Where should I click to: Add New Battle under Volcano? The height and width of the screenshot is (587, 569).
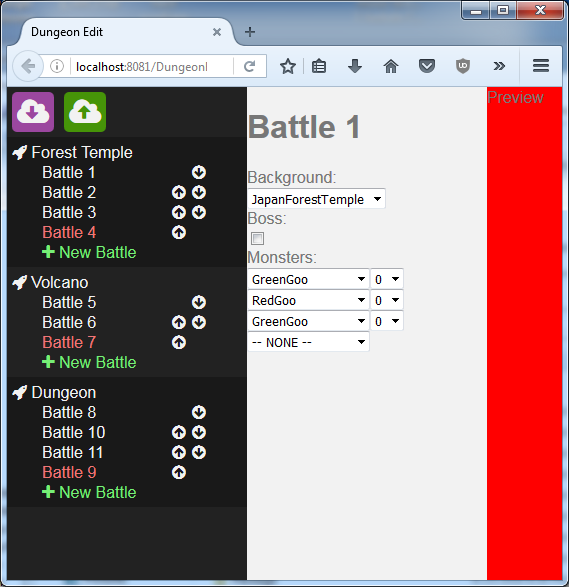pyautogui.click(x=89, y=362)
